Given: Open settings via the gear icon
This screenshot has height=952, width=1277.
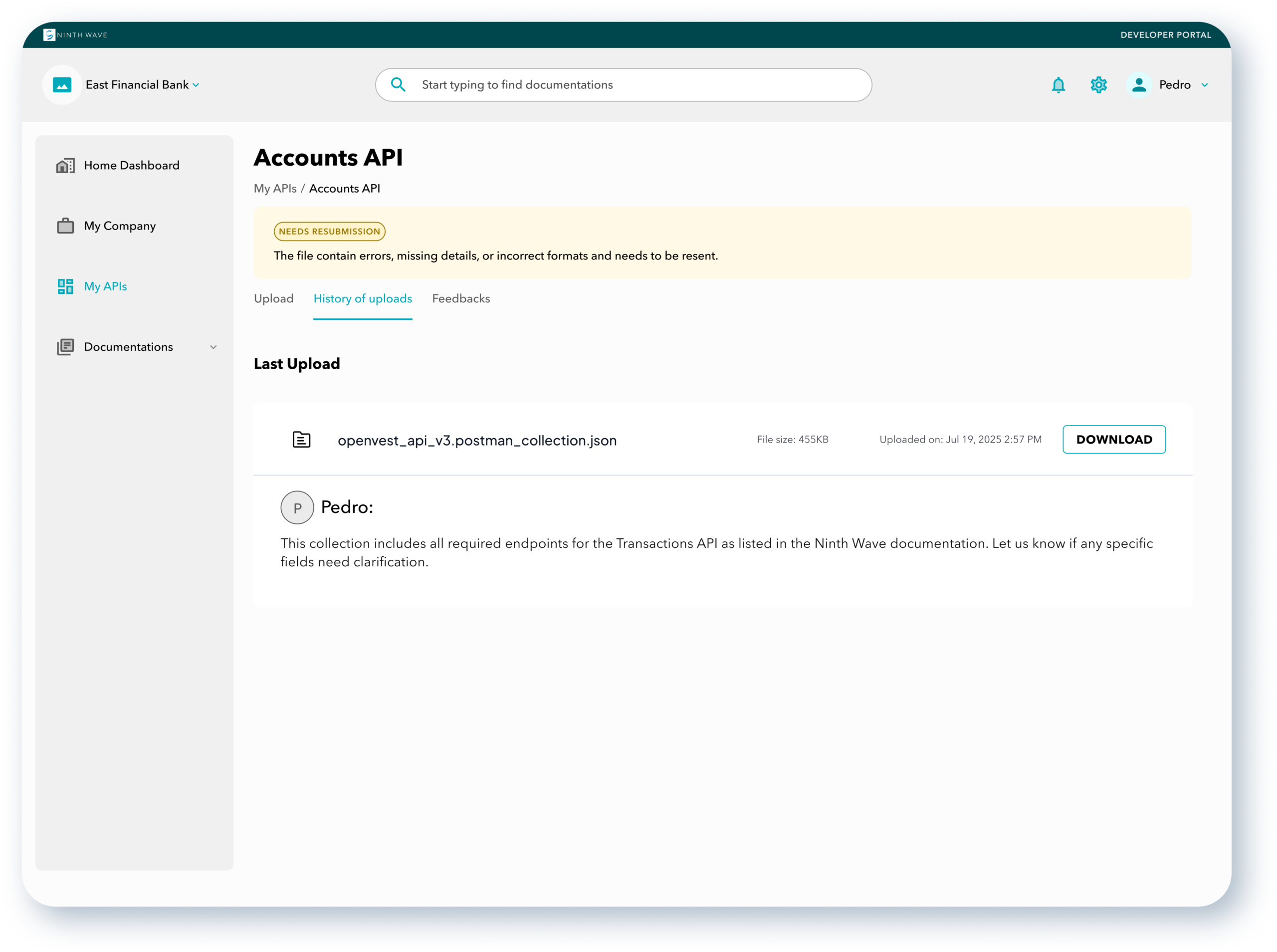Looking at the screenshot, I should [x=1098, y=85].
